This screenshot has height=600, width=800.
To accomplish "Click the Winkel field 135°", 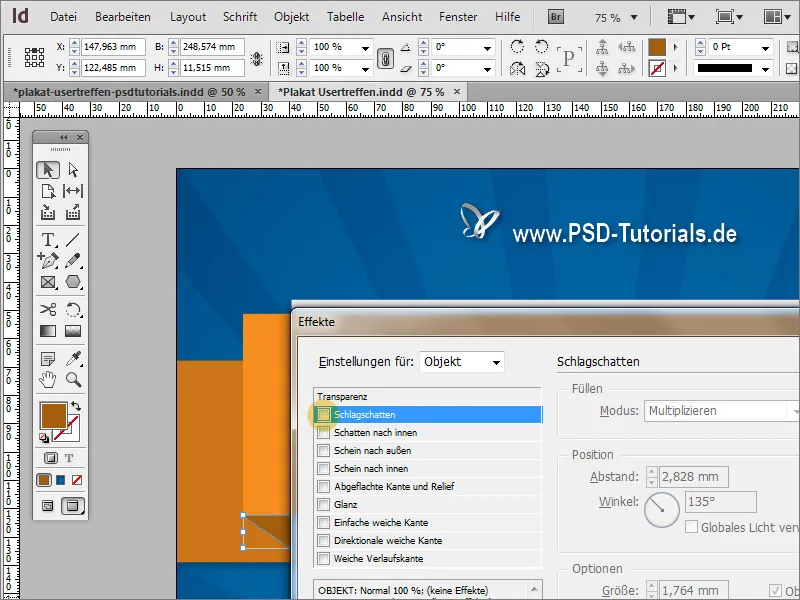I will (x=721, y=502).
